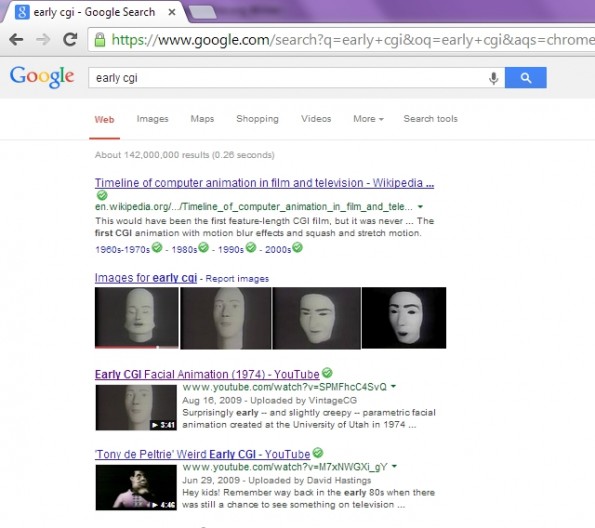Image resolution: width=595 pixels, height=528 pixels.
Task: Click the address bar URL field
Action: click(342, 39)
